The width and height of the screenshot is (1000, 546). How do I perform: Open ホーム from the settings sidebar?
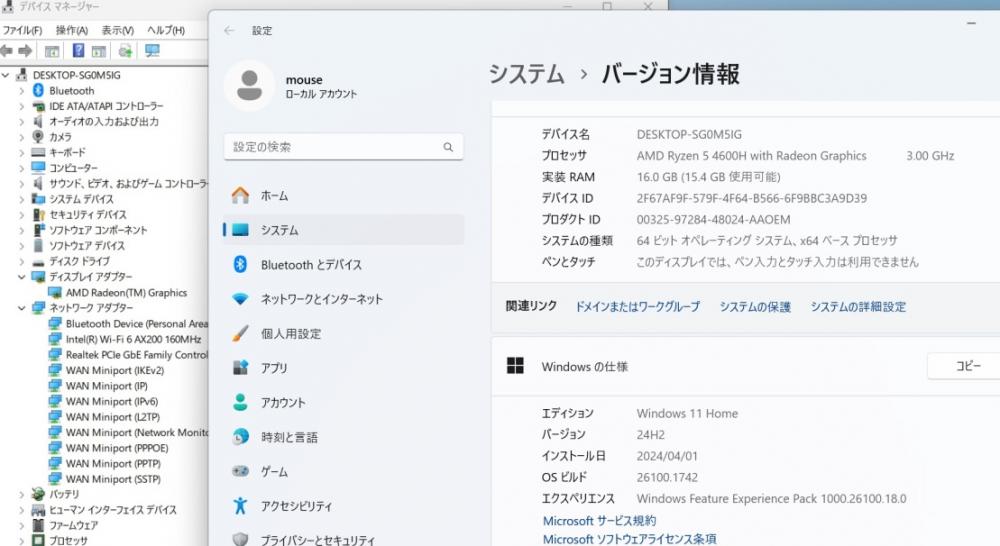(344, 196)
